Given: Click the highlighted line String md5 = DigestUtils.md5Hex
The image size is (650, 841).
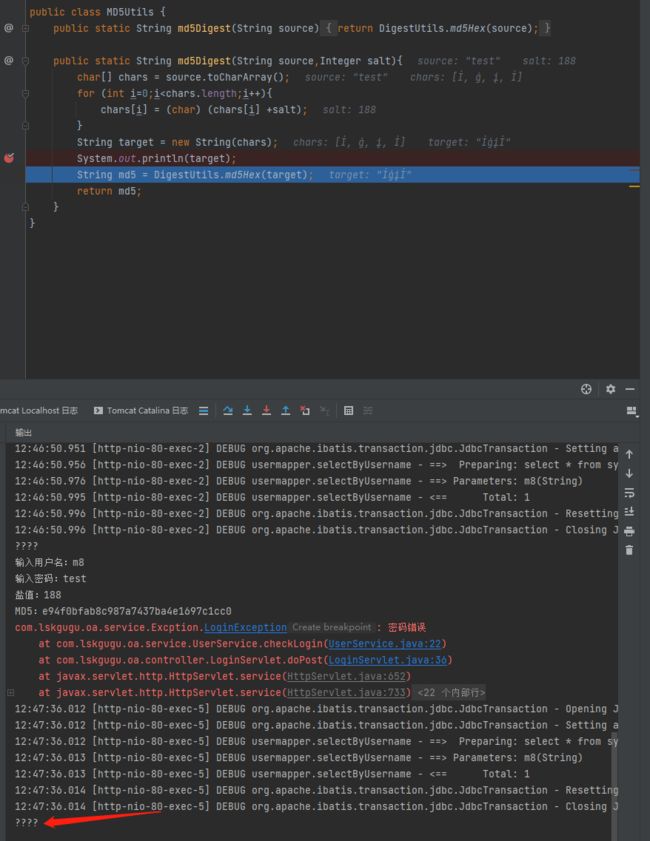Looking at the screenshot, I should (x=333, y=174).
